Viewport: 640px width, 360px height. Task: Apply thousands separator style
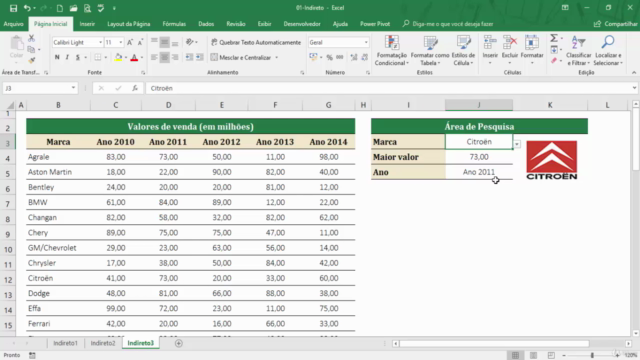[x=340, y=58]
